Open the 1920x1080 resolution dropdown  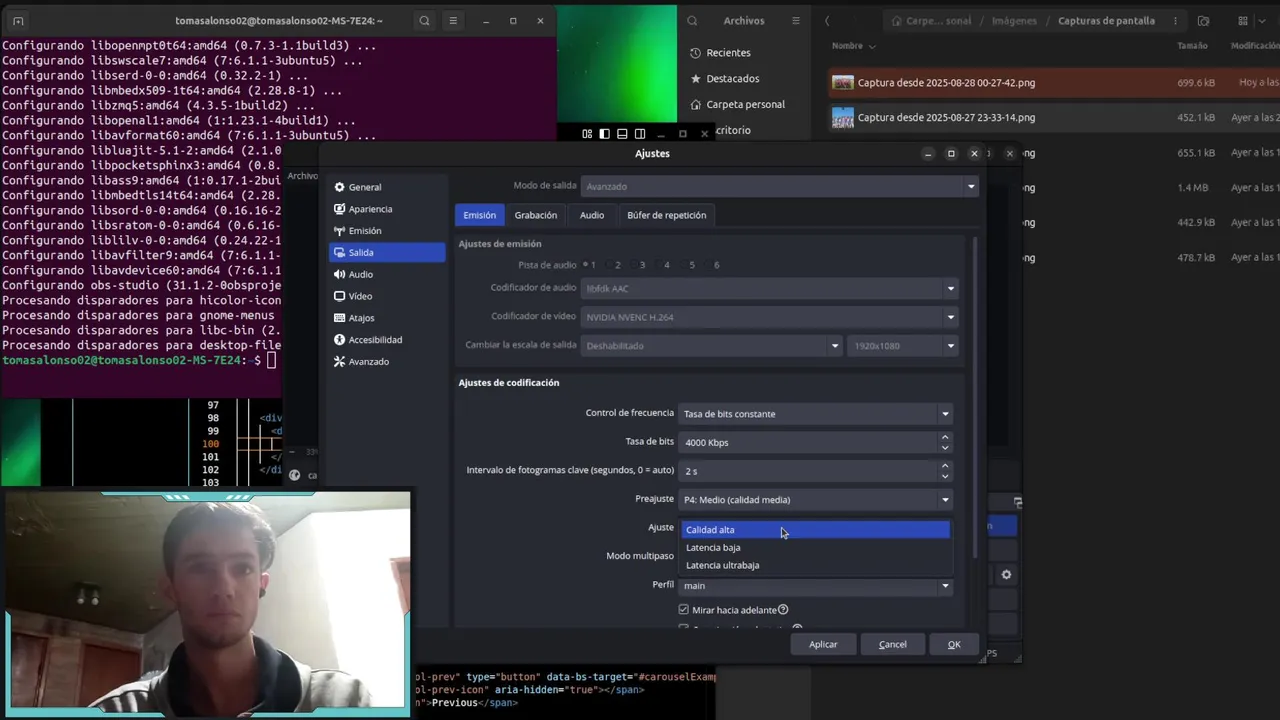(903, 346)
